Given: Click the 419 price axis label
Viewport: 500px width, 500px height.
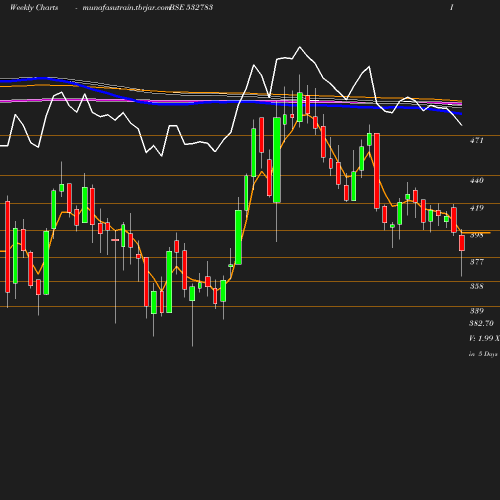Looking at the screenshot, I should click(477, 208).
